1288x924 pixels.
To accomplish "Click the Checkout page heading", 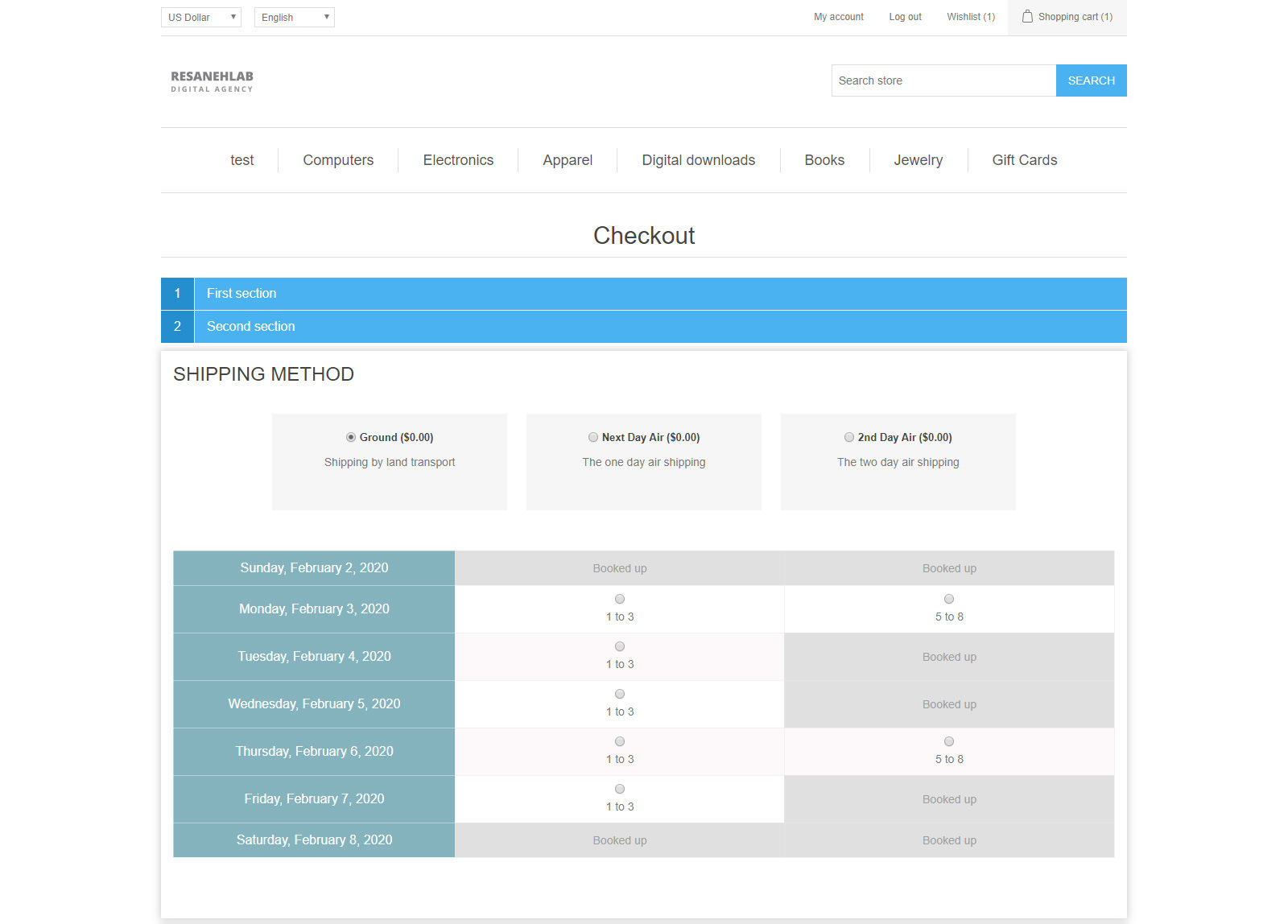I will click(644, 236).
